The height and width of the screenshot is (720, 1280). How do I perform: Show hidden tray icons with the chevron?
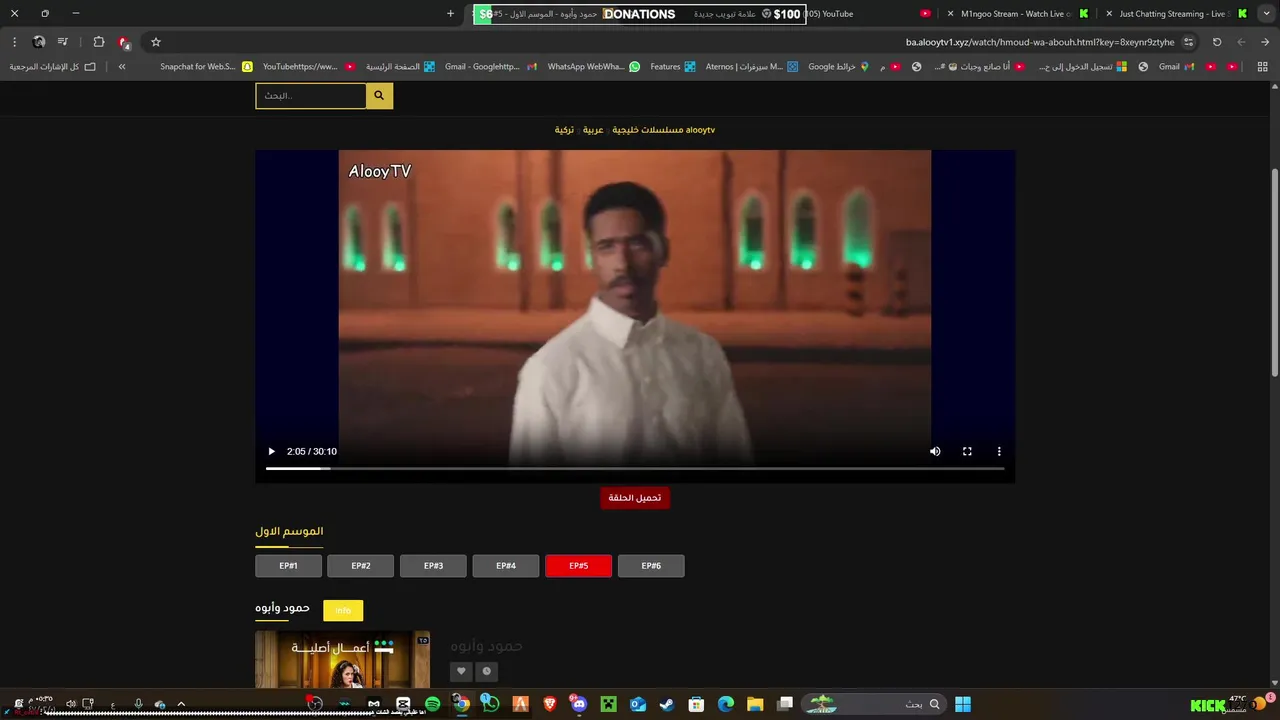coord(181,704)
